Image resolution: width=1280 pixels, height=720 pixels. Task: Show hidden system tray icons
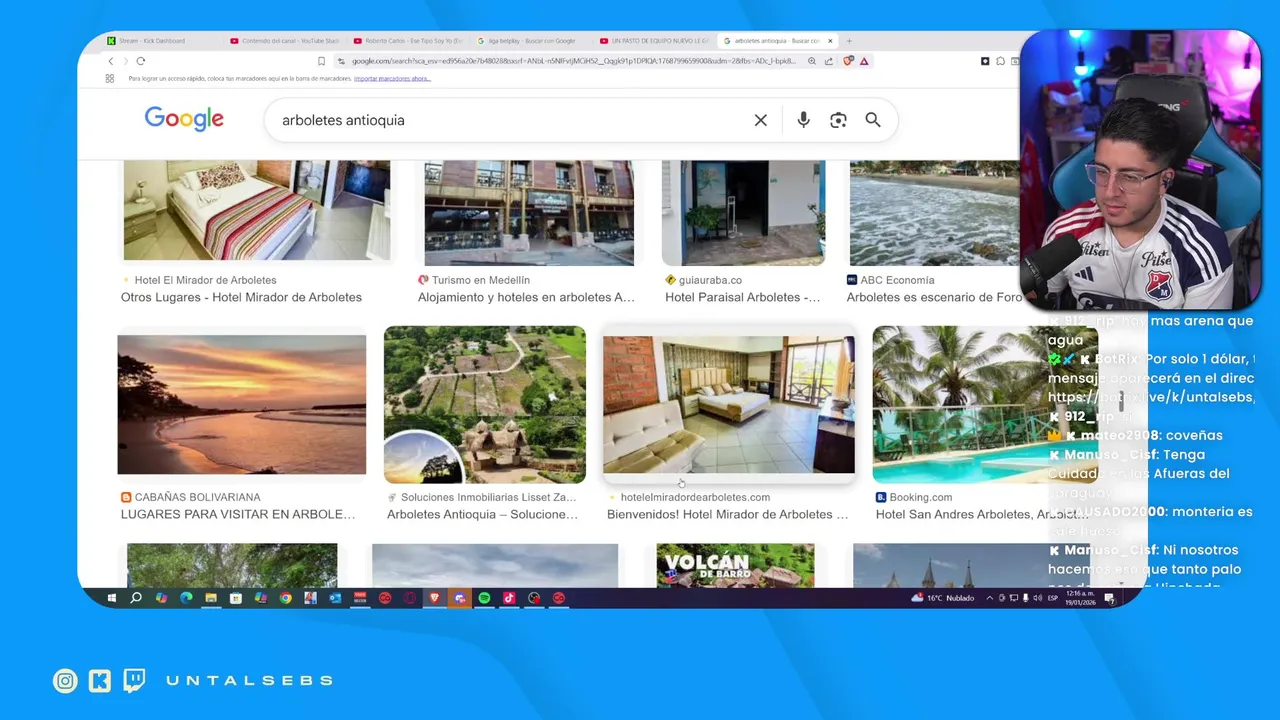point(990,598)
